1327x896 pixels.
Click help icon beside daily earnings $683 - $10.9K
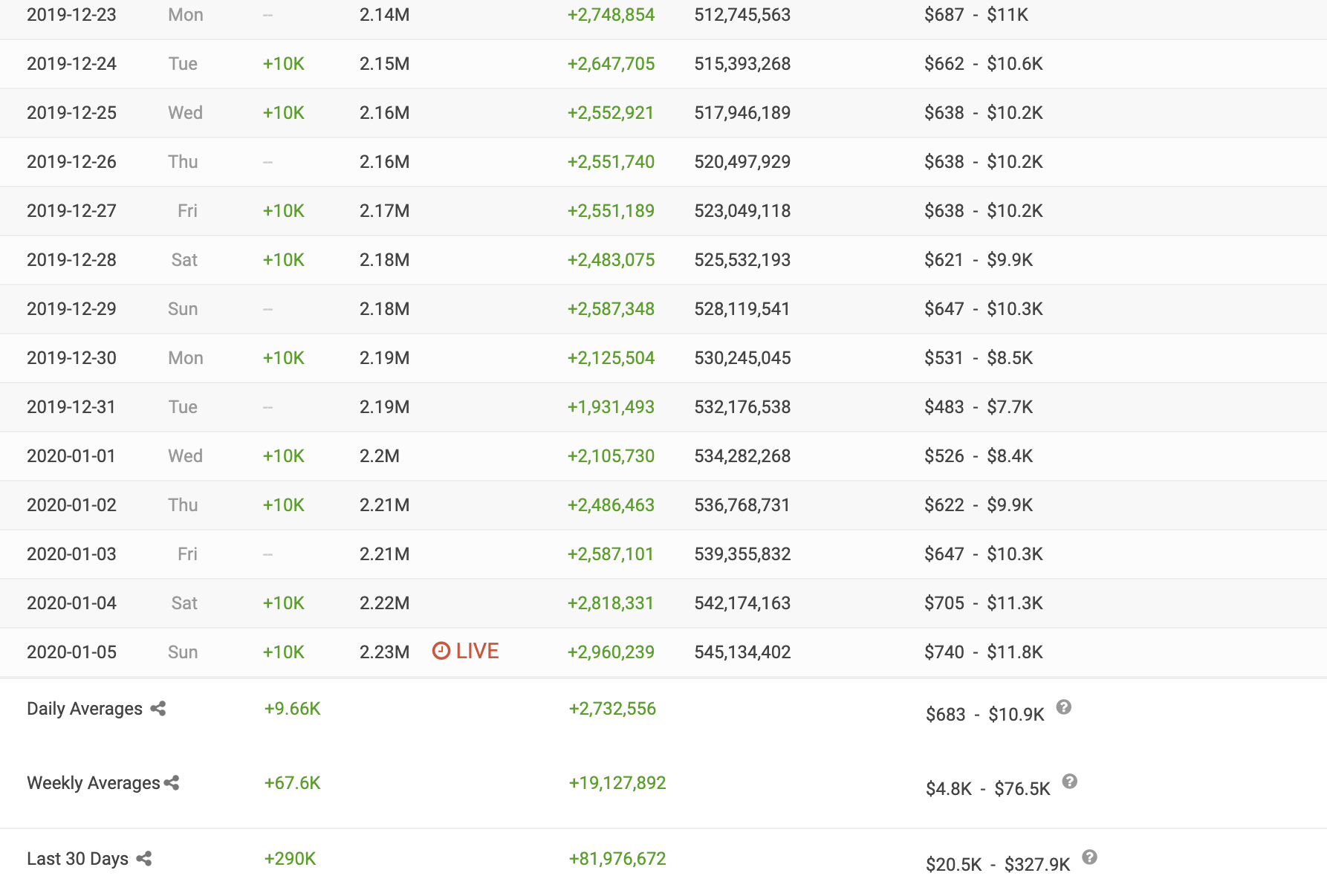pos(1063,707)
